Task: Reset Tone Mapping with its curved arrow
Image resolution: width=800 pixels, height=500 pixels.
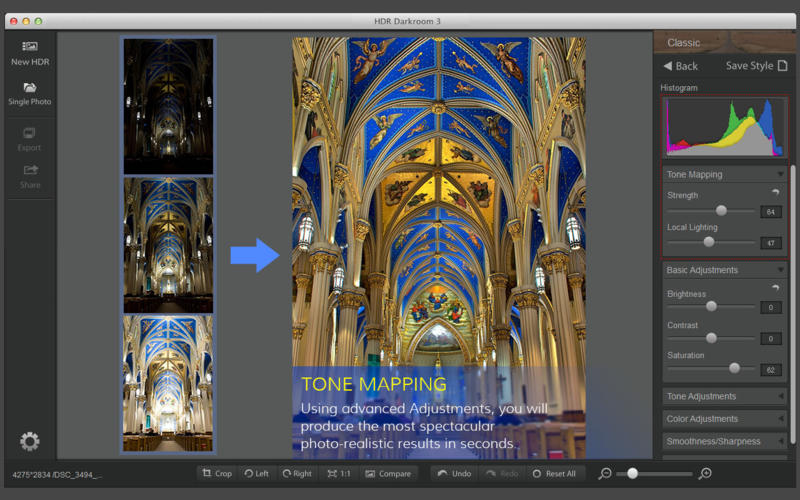Action: (x=775, y=193)
